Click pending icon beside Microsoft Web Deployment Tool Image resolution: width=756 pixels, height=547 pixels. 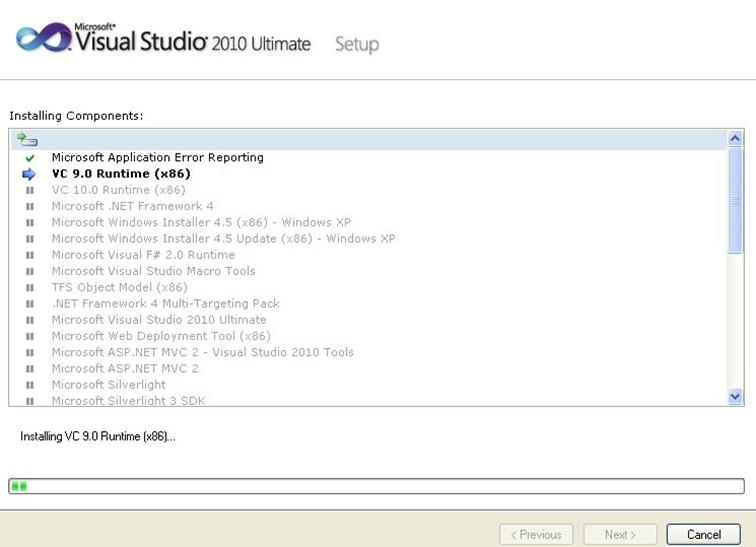tap(30, 336)
